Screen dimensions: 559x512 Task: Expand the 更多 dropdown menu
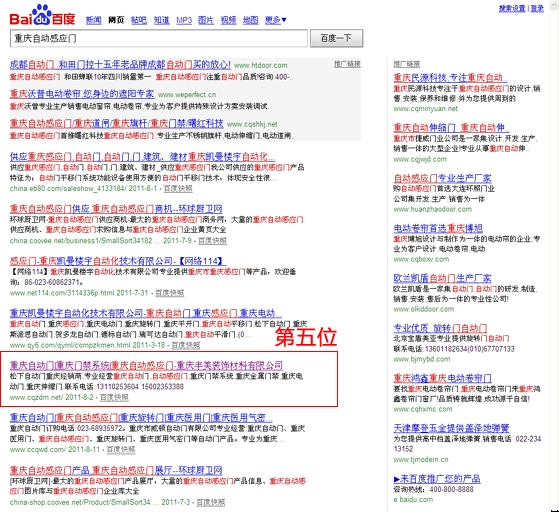[276, 20]
